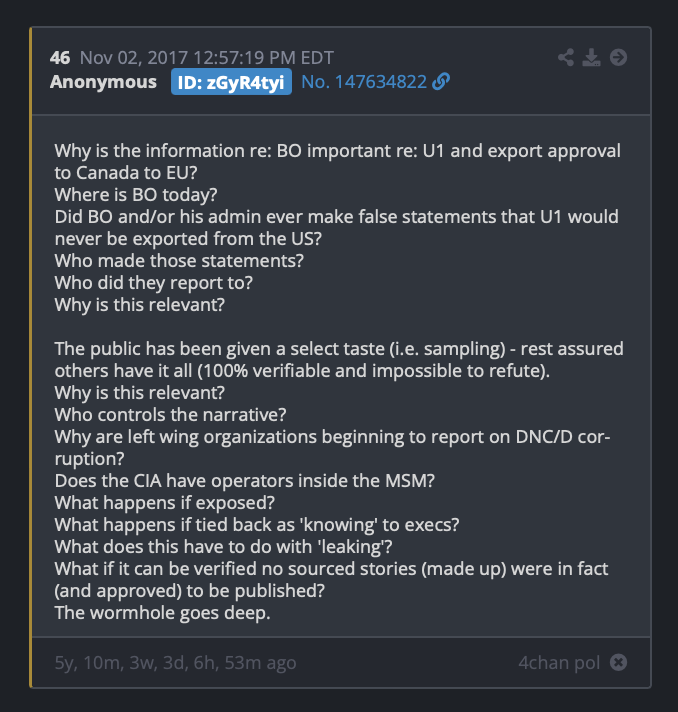This screenshot has height=712, width=678.
Task: Click the Nov 02, 2017 timestamp
Action: [x=207, y=58]
